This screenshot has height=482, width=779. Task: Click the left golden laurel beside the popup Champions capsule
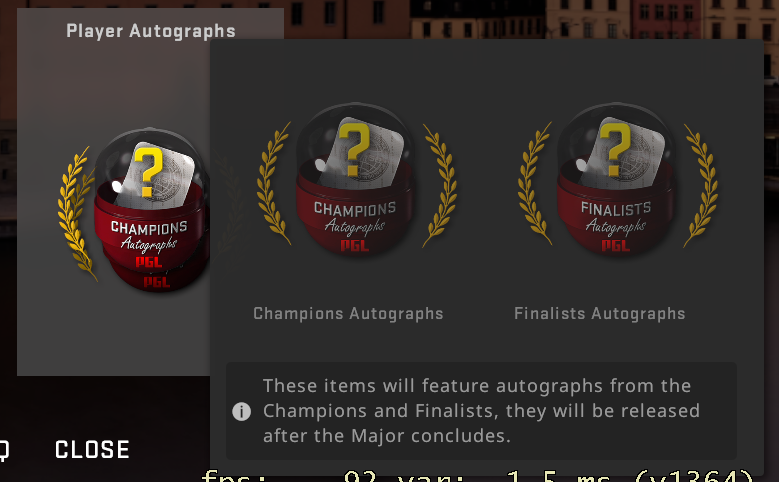pyautogui.click(x=274, y=184)
